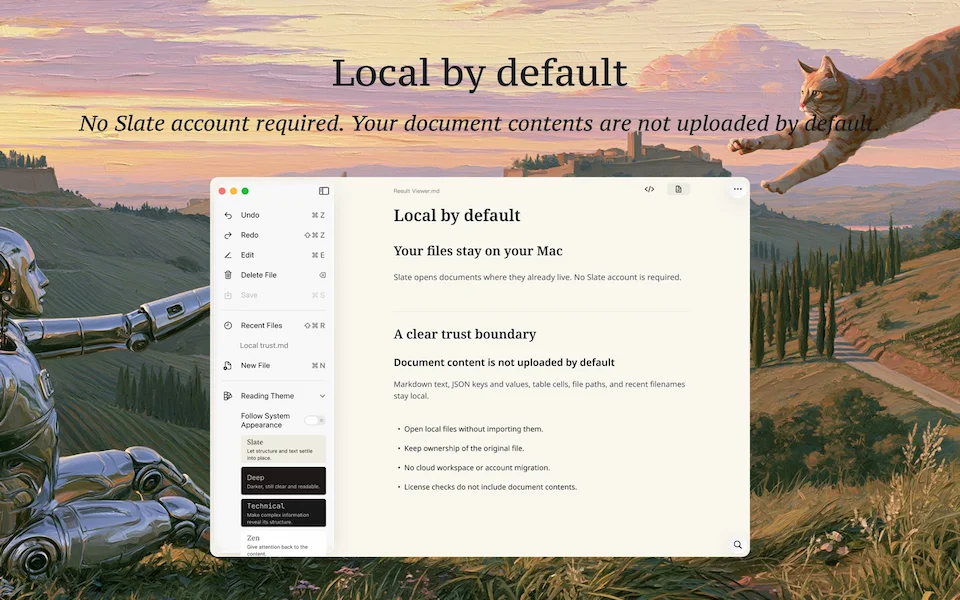Viewport: 960px width, 600px height.
Task: Create a document with New File
Action: tap(274, 366)
